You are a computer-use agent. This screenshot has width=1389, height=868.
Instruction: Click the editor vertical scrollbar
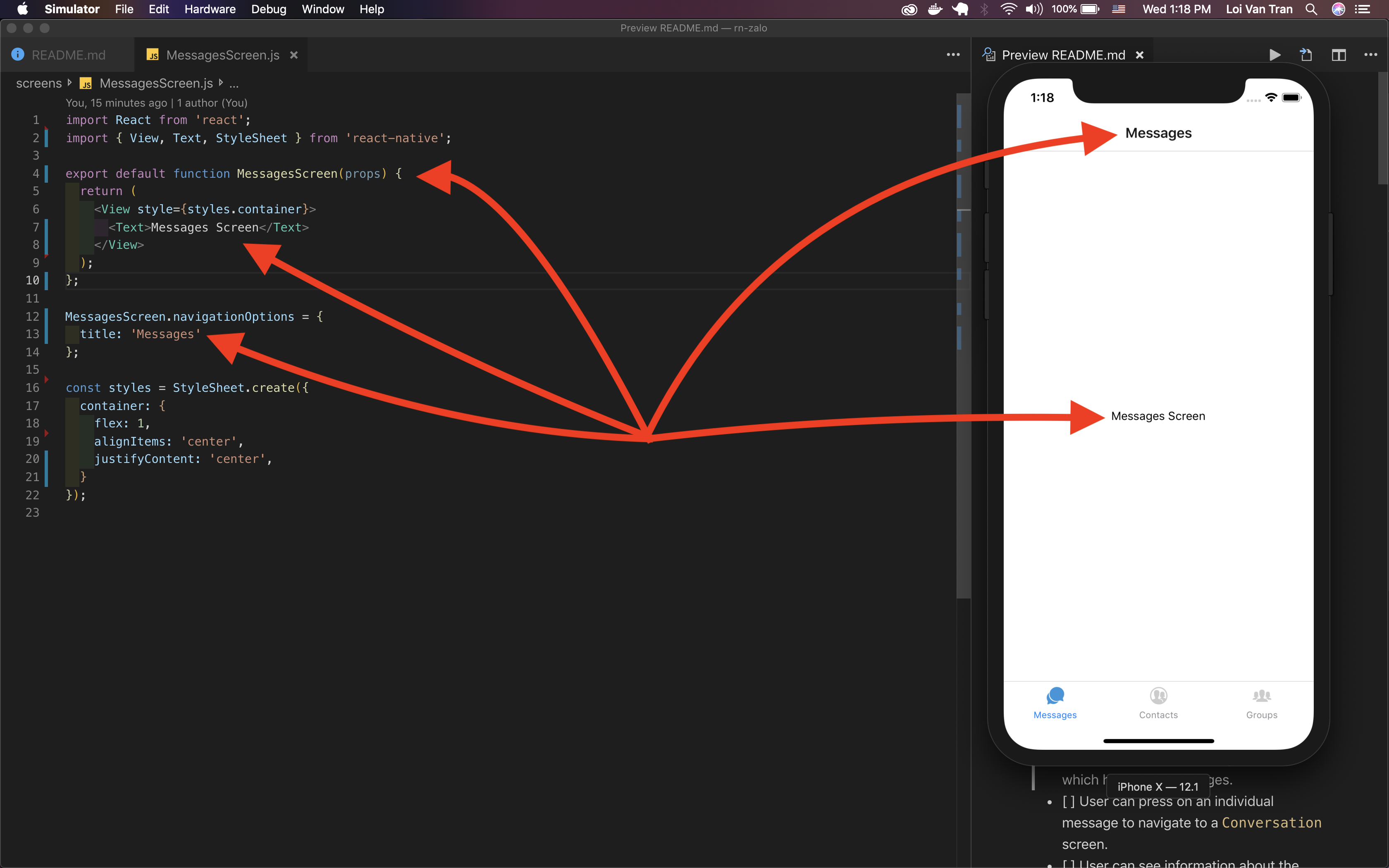coord(963,346)
